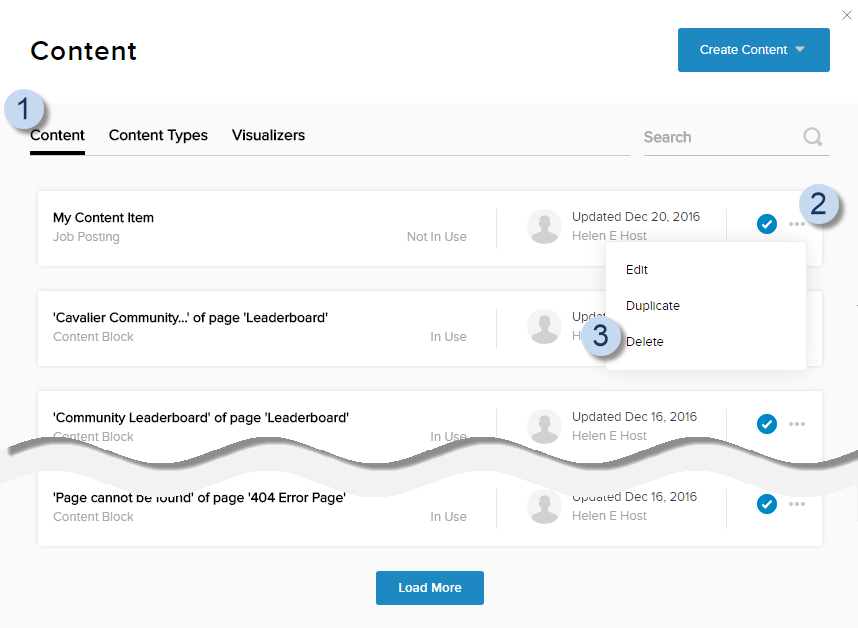
Task: Choose Duplicate in the context menu
Action: (652, 306)
